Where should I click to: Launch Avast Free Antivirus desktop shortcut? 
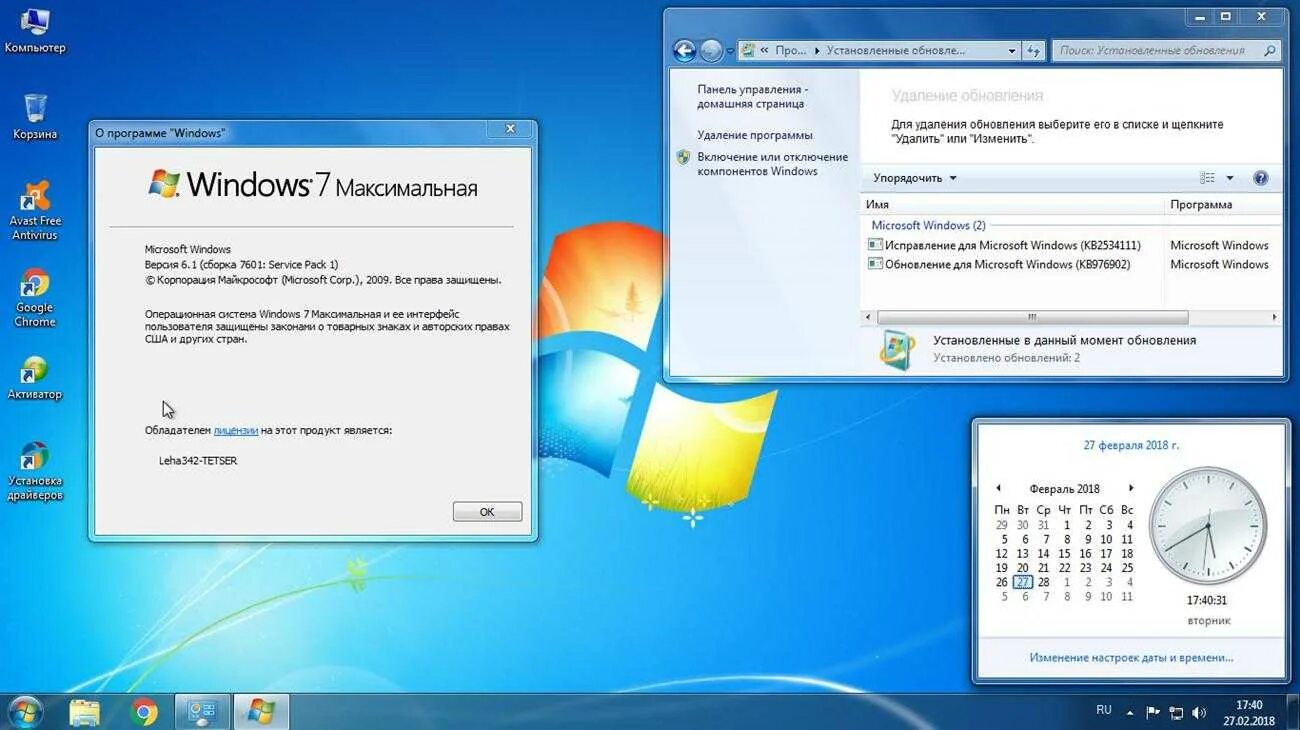pyautogui.click(x=35, y=210)
